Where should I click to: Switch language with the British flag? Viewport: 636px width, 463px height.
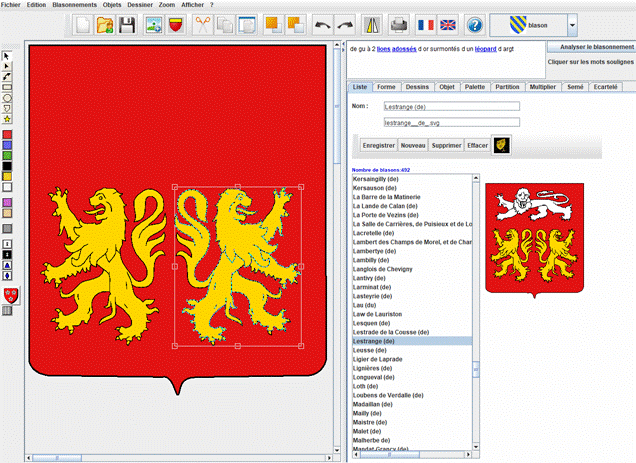click(x=449, y=24)
